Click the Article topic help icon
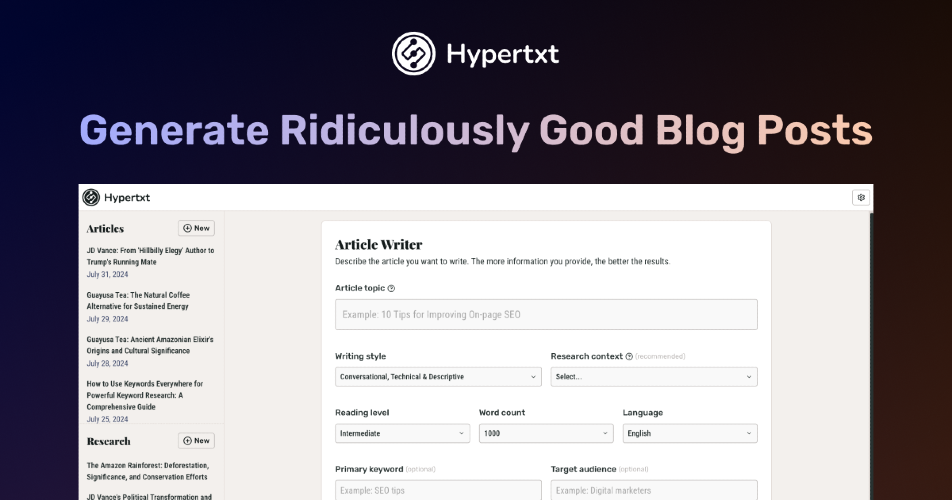Screen dimensions: 952x500 click(391, 288)
